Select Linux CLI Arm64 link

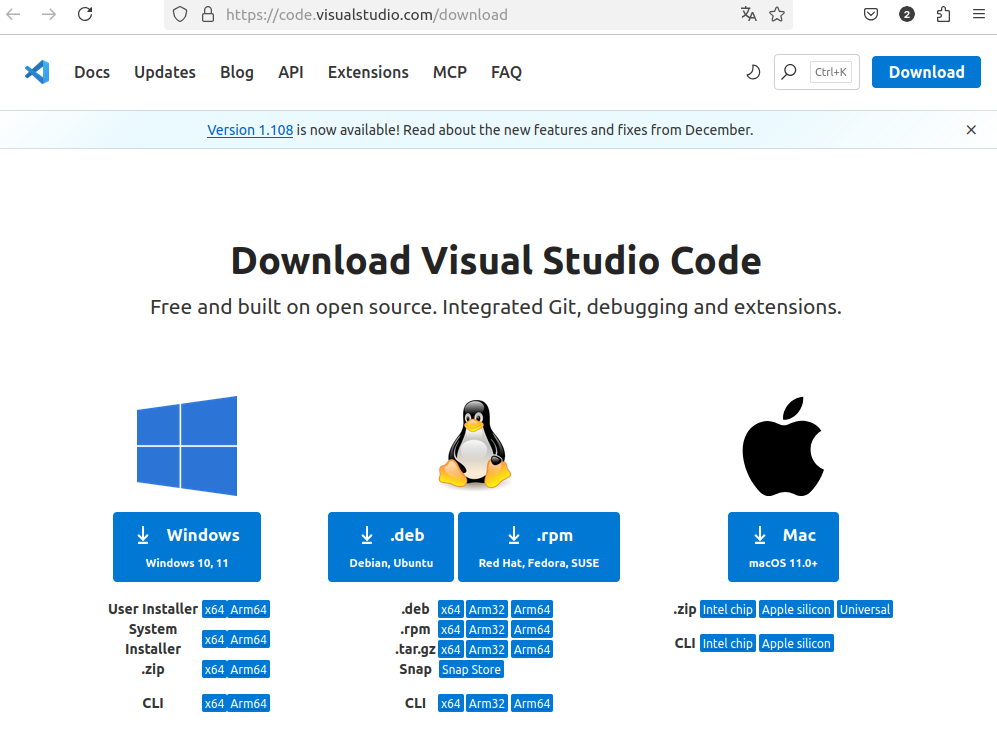pyautogui.click(x=532, y=703)
